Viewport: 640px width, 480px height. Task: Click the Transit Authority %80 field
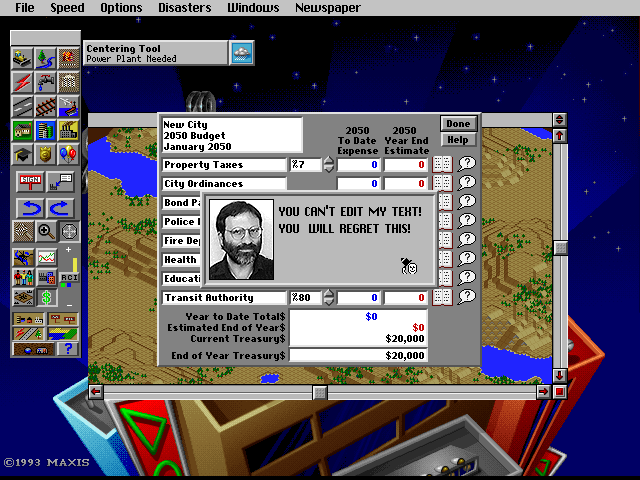(x=306, y=298)
